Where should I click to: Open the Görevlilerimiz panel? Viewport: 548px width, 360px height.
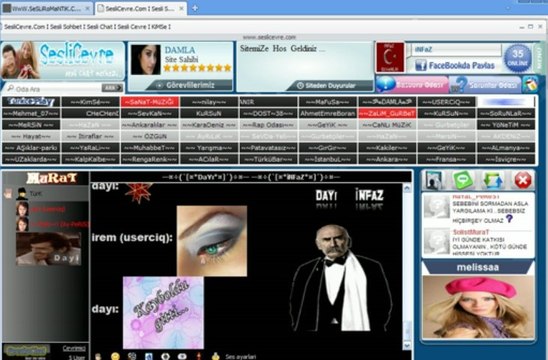189,85
